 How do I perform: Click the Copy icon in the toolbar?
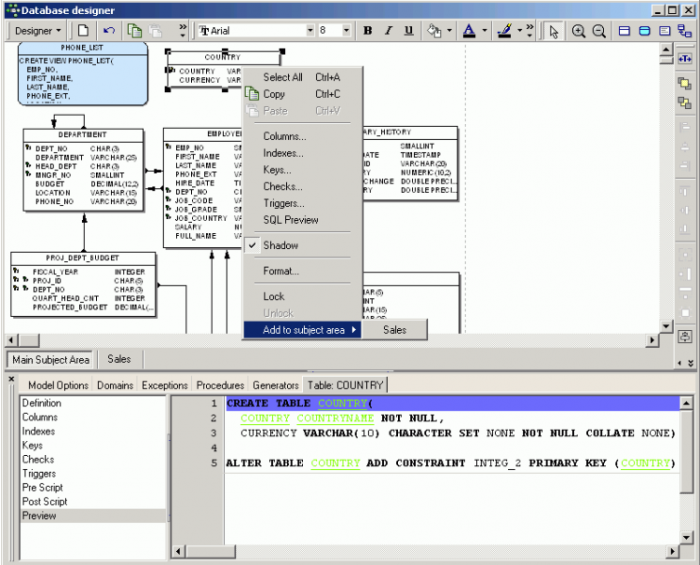click(134, 31)
